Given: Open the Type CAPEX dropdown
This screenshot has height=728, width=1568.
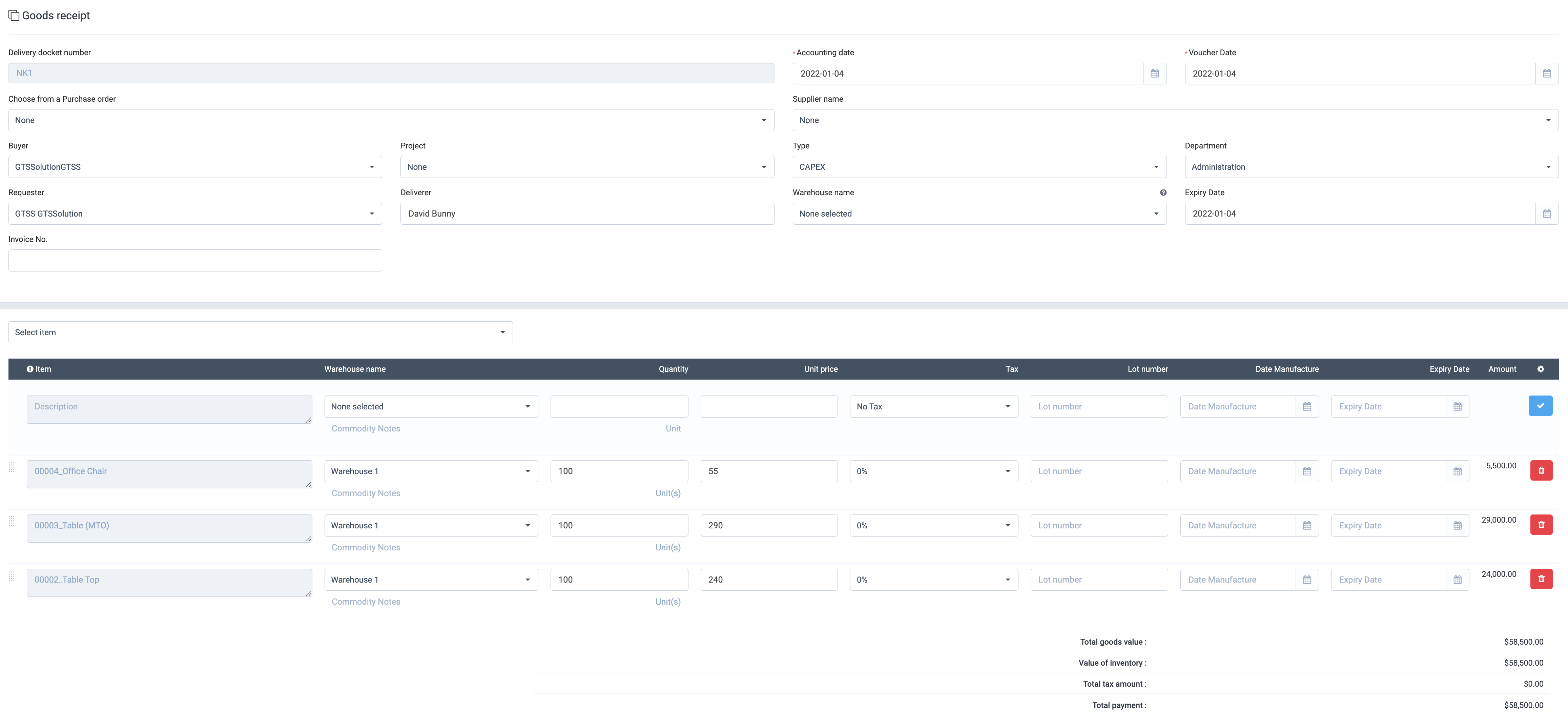Looking at the screenshot, I should tap(979, 167).
